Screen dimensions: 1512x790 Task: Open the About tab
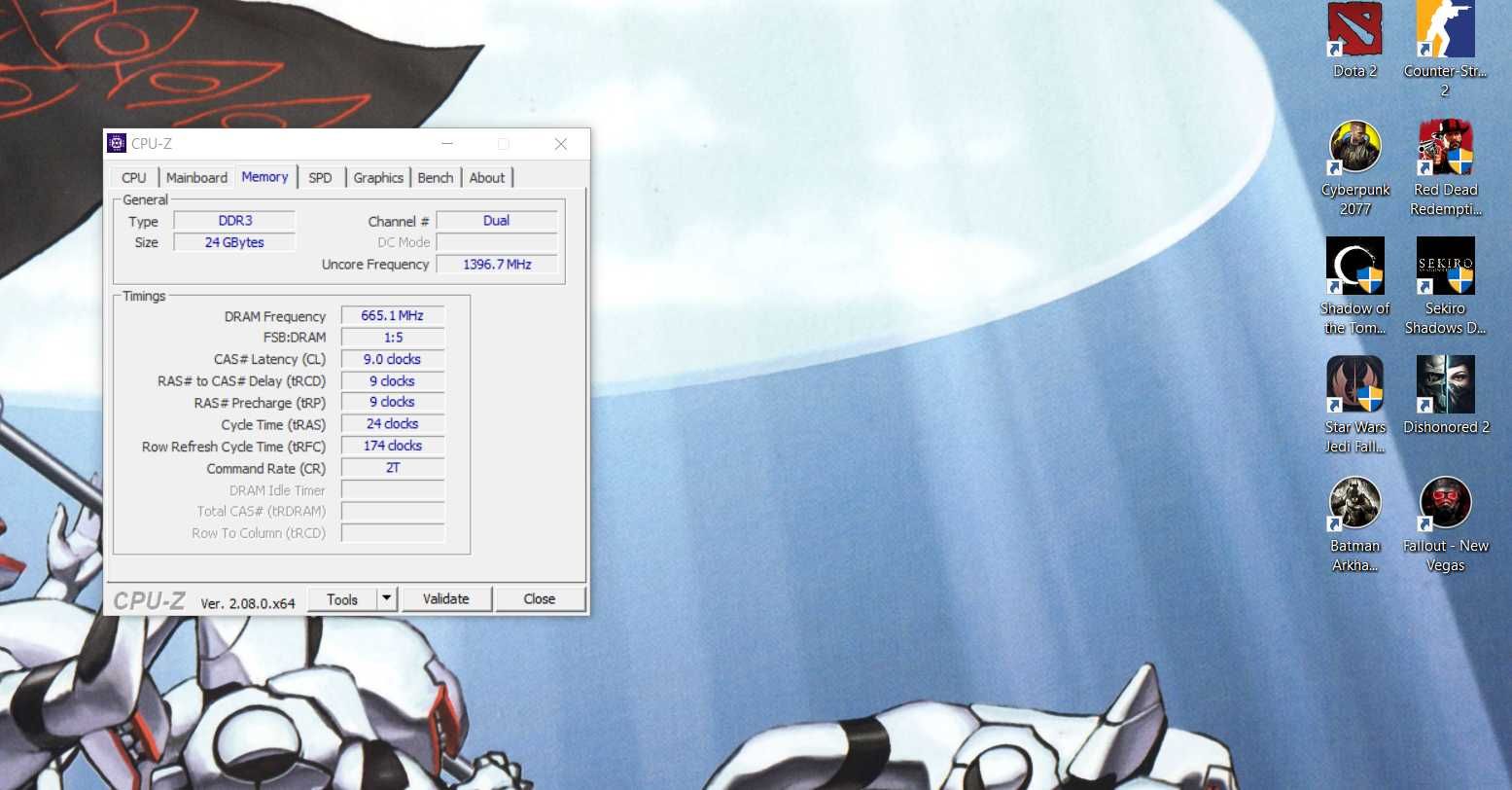[x=487, y=177]
